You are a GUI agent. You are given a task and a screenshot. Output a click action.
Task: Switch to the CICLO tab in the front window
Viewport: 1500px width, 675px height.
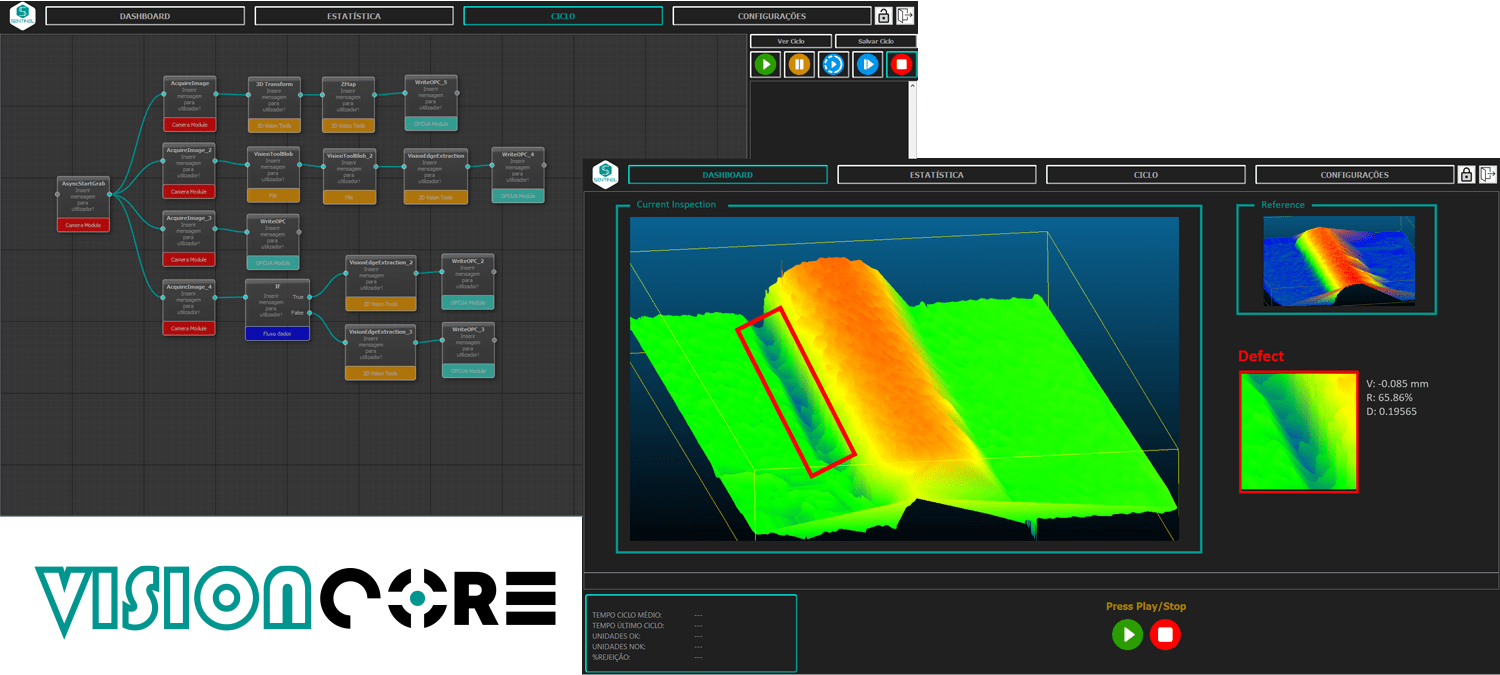click(x=1146, y=175)
